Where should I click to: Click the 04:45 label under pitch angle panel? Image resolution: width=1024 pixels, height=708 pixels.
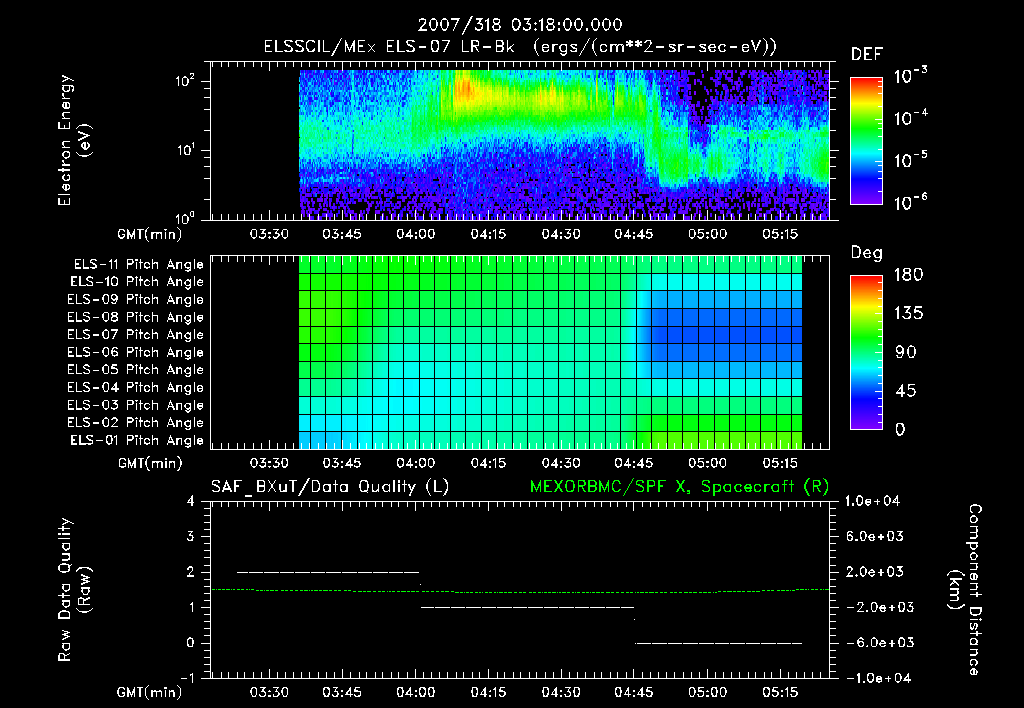tap(633, 463)
